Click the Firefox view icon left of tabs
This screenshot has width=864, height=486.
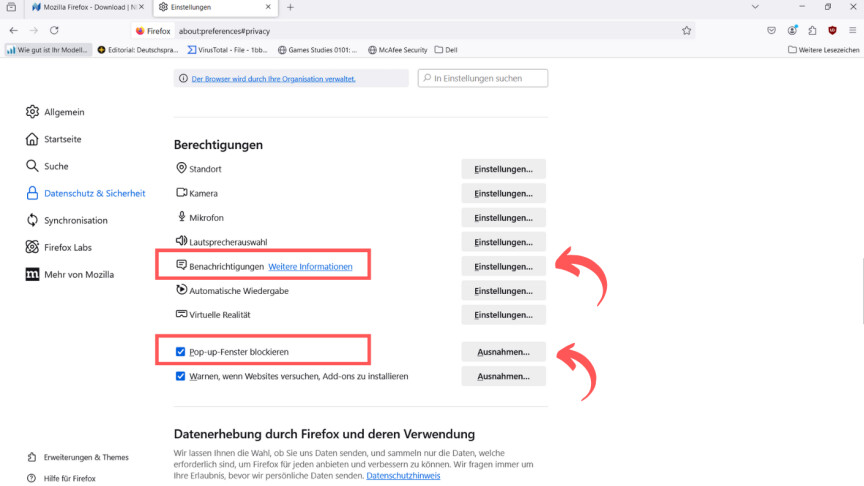tap(11, 7)
